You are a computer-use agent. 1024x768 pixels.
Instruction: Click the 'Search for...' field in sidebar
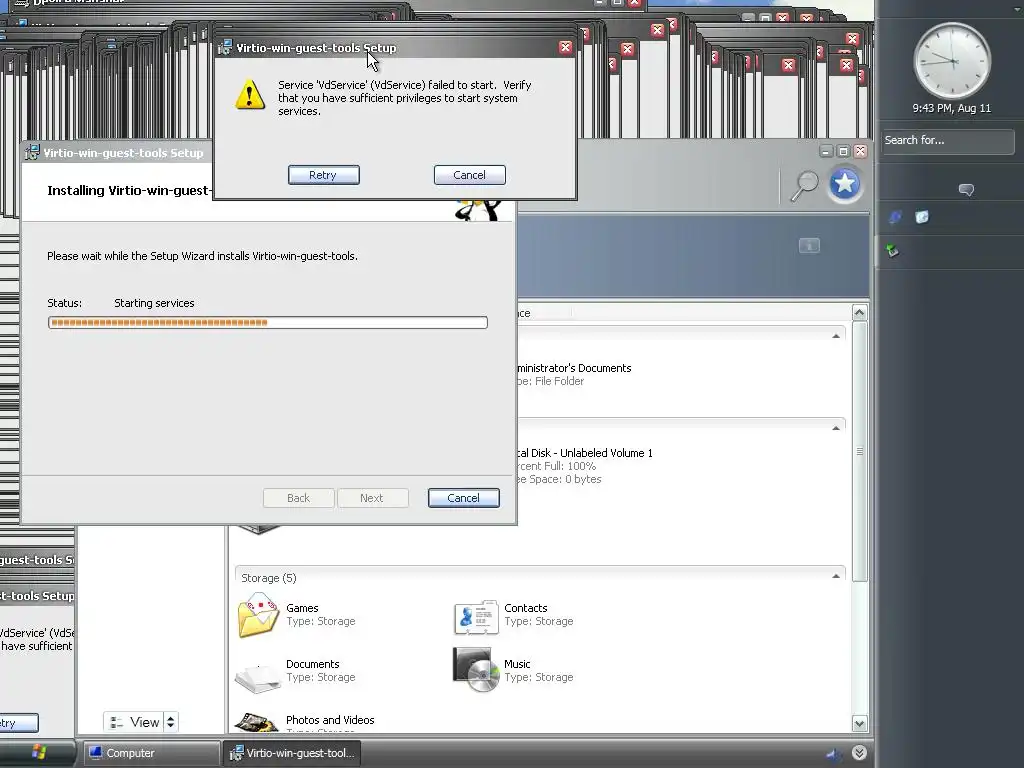pyautogui.click(x=948, y=141)
